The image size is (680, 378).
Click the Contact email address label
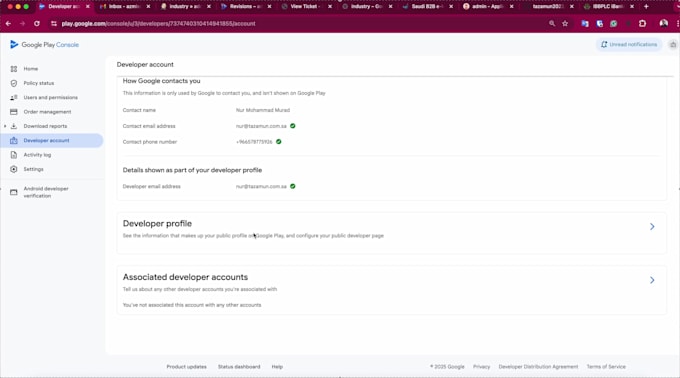[149, 126]
